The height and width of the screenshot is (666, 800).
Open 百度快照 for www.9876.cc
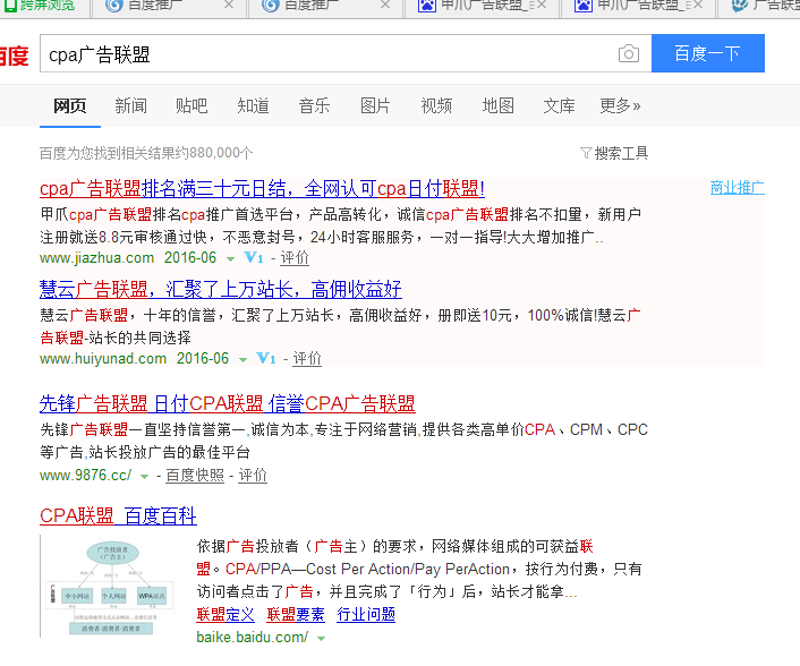[x=195, y=475]
